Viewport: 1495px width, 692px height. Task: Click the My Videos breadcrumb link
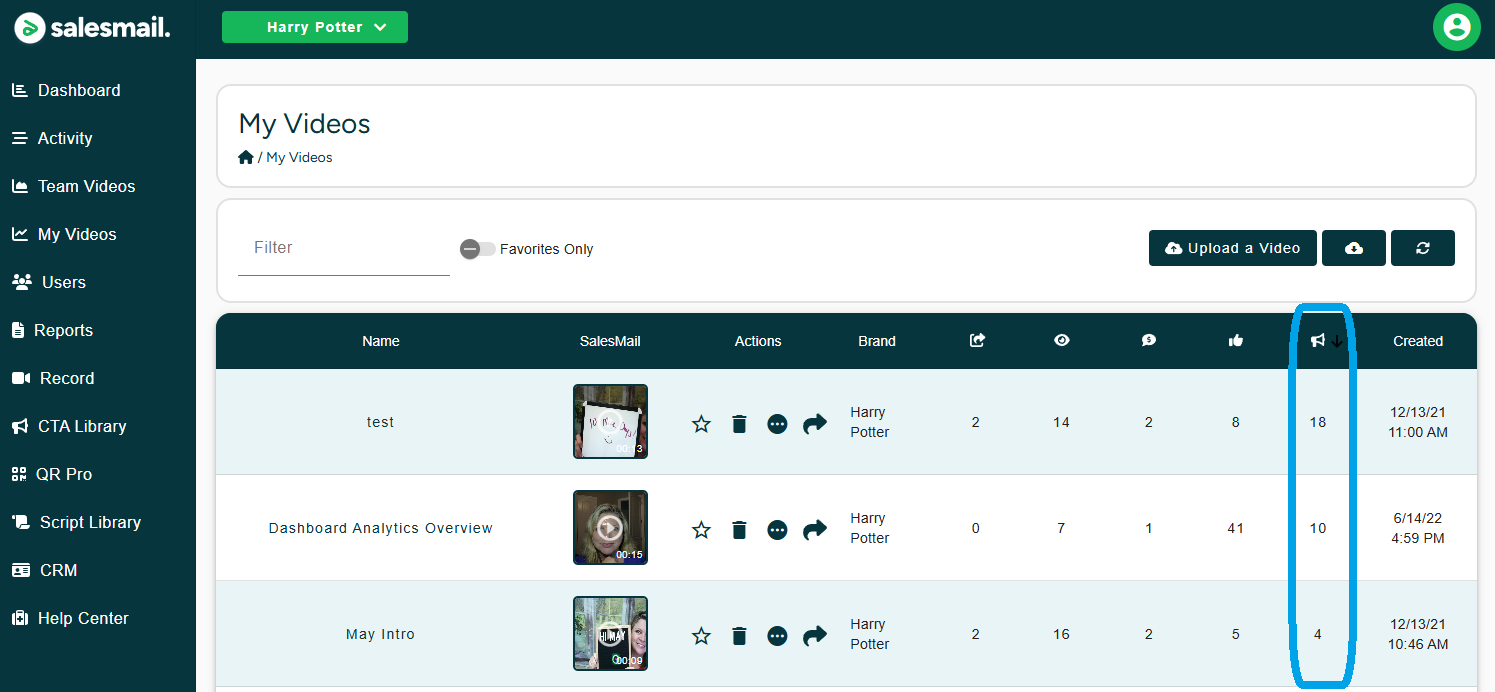(299, 157)
